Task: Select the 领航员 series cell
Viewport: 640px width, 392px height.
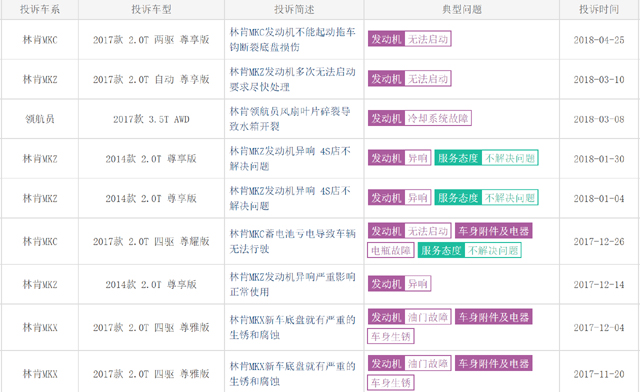Action: point(40,119)
